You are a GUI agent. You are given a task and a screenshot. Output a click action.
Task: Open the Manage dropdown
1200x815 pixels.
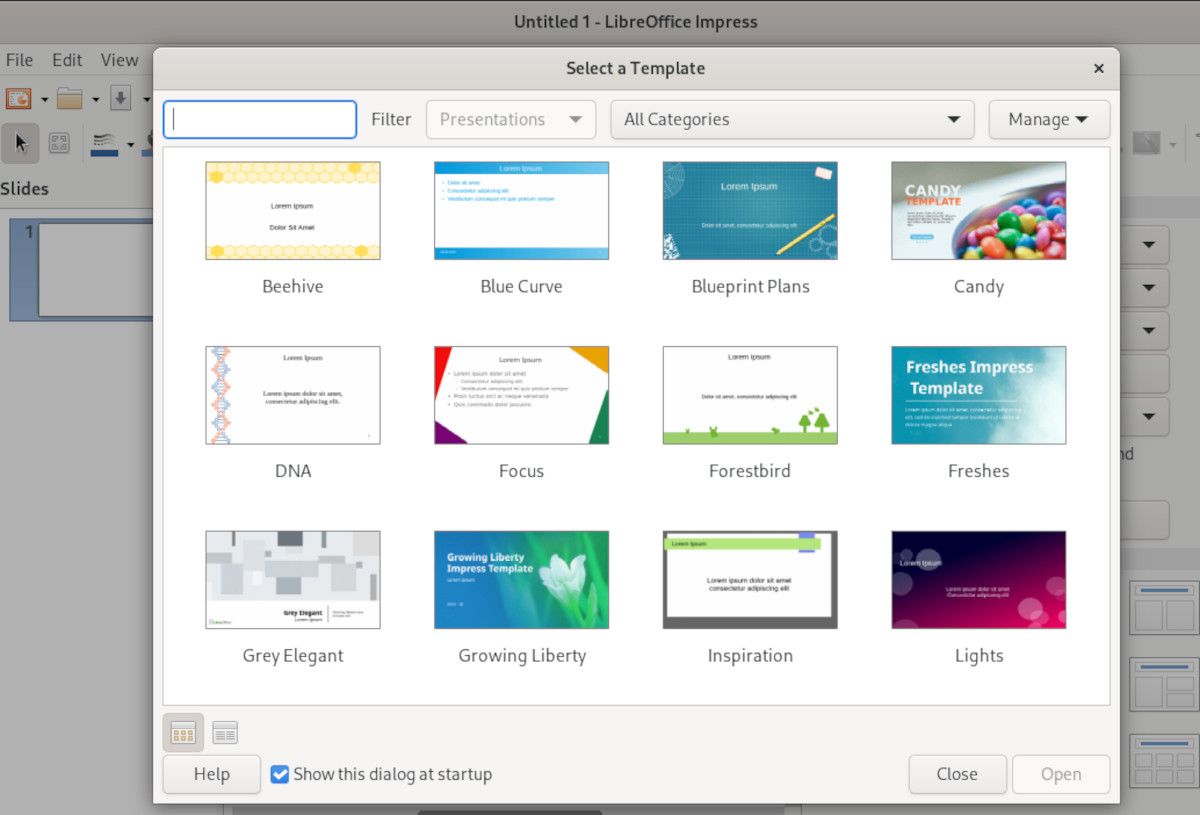(x=1048, y=119)
